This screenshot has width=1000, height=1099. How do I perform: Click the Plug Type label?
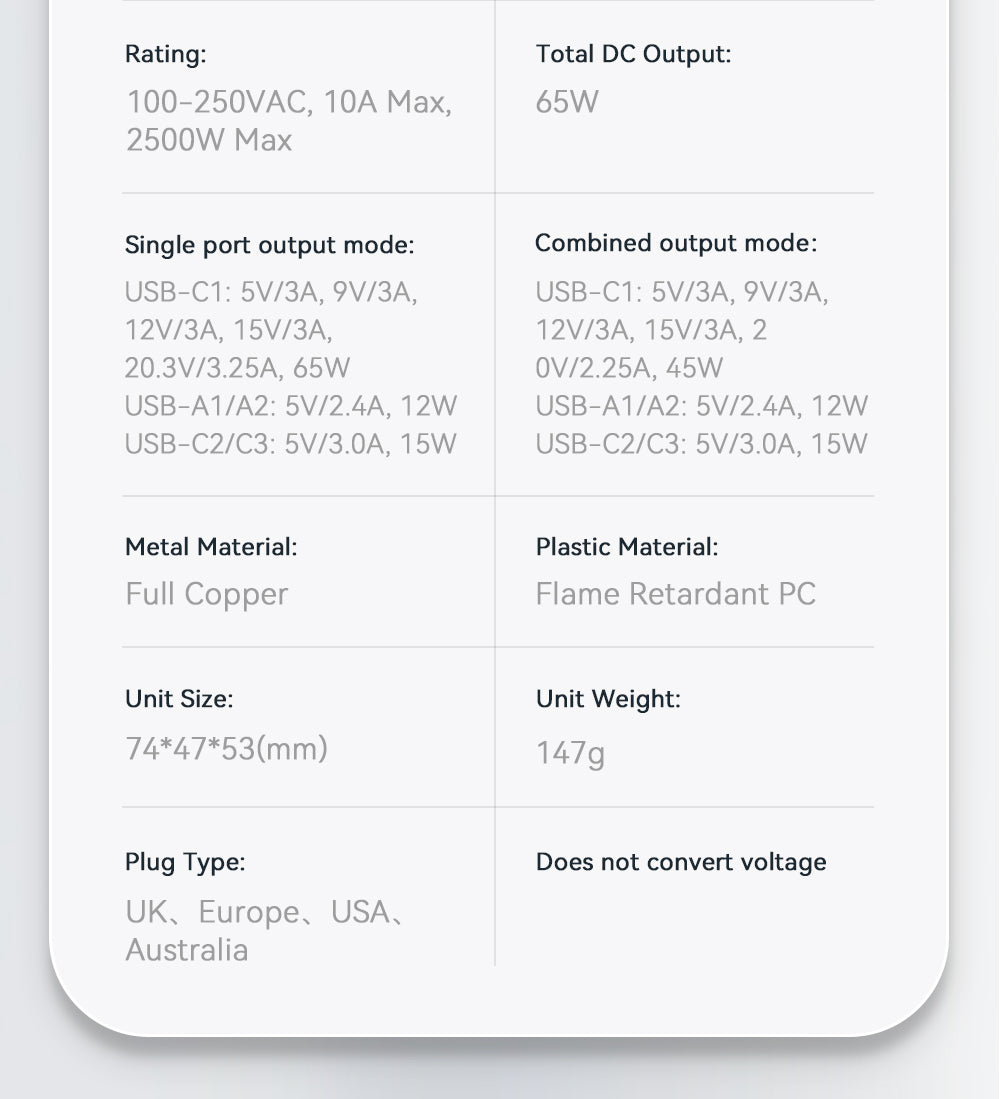tap(184, 862)
